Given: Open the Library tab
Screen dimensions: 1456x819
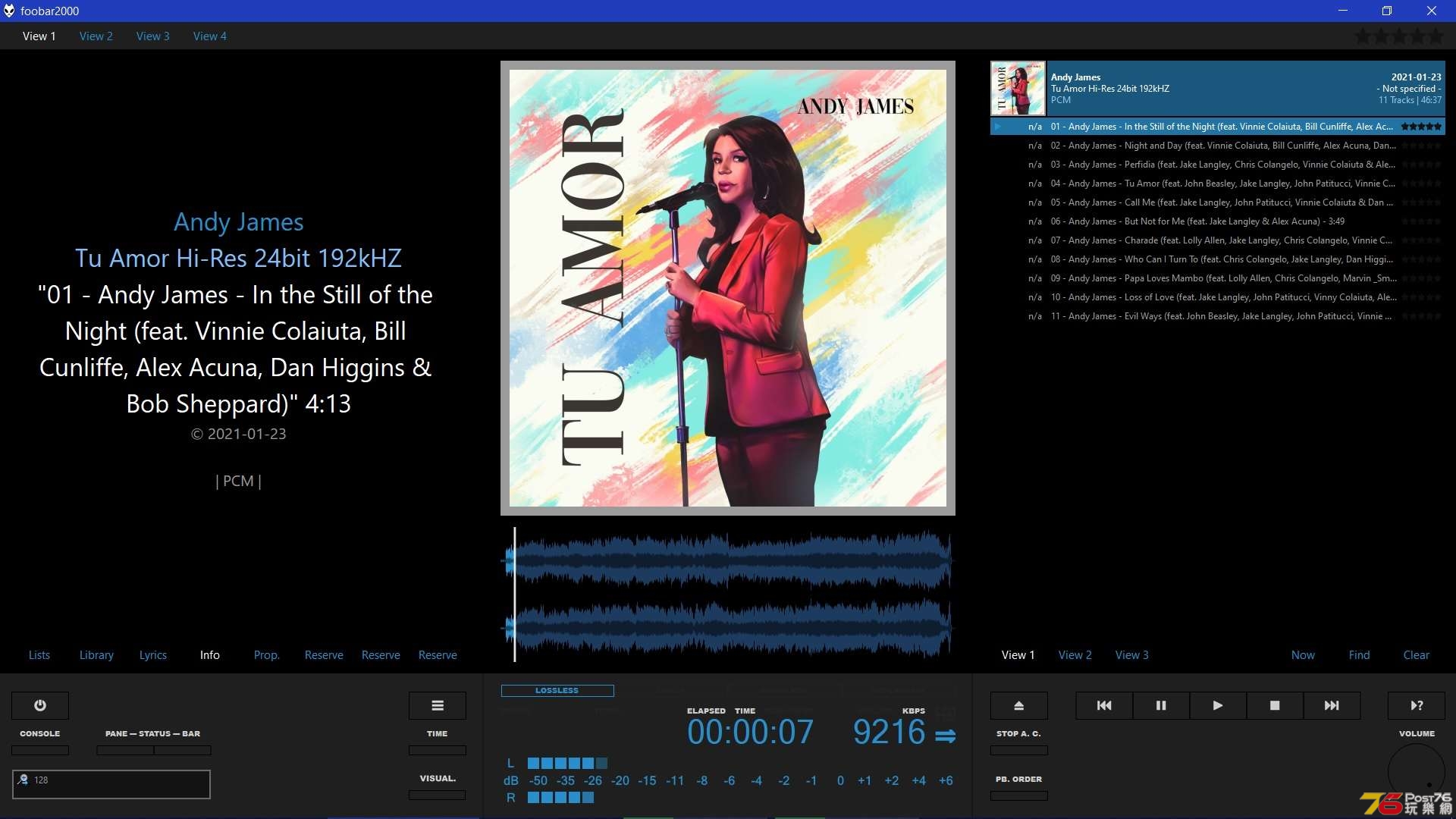Looking at the screenshot, I should click(x=96, y=654).
